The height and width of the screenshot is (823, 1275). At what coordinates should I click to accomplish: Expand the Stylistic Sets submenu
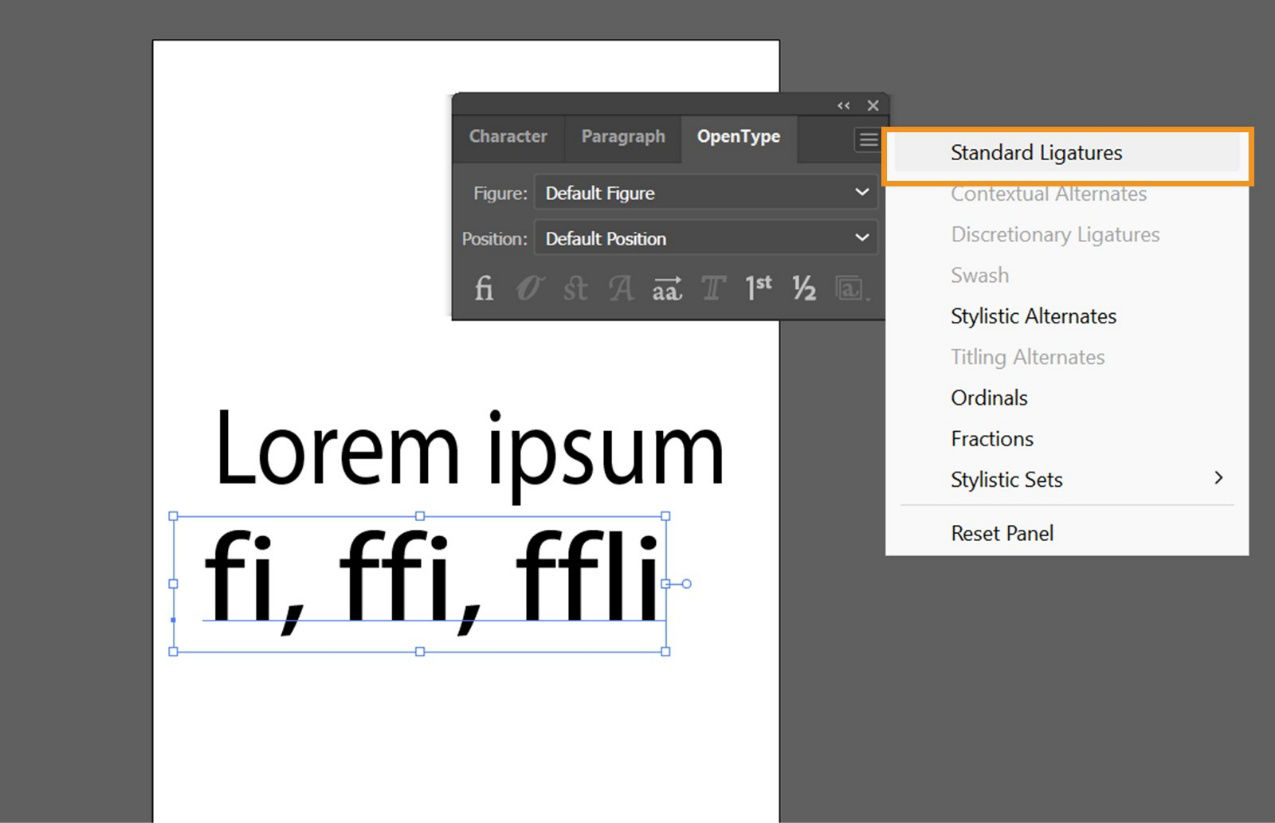(x=1219, y=478)
